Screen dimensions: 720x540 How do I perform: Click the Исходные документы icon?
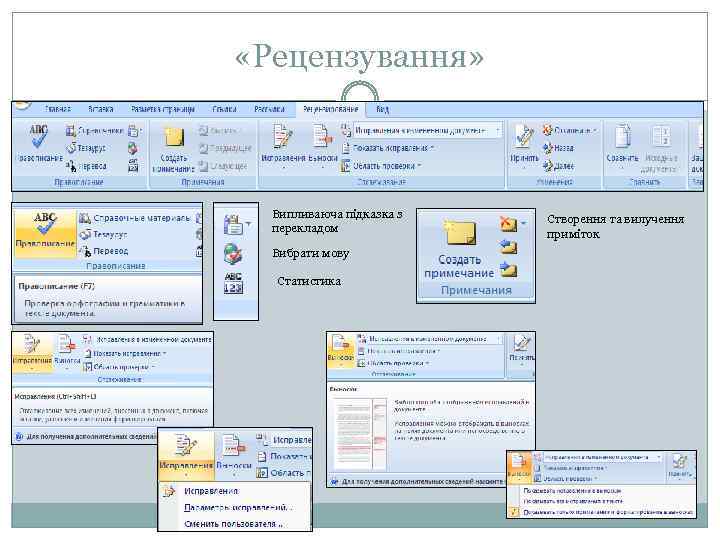pos(661,148)
